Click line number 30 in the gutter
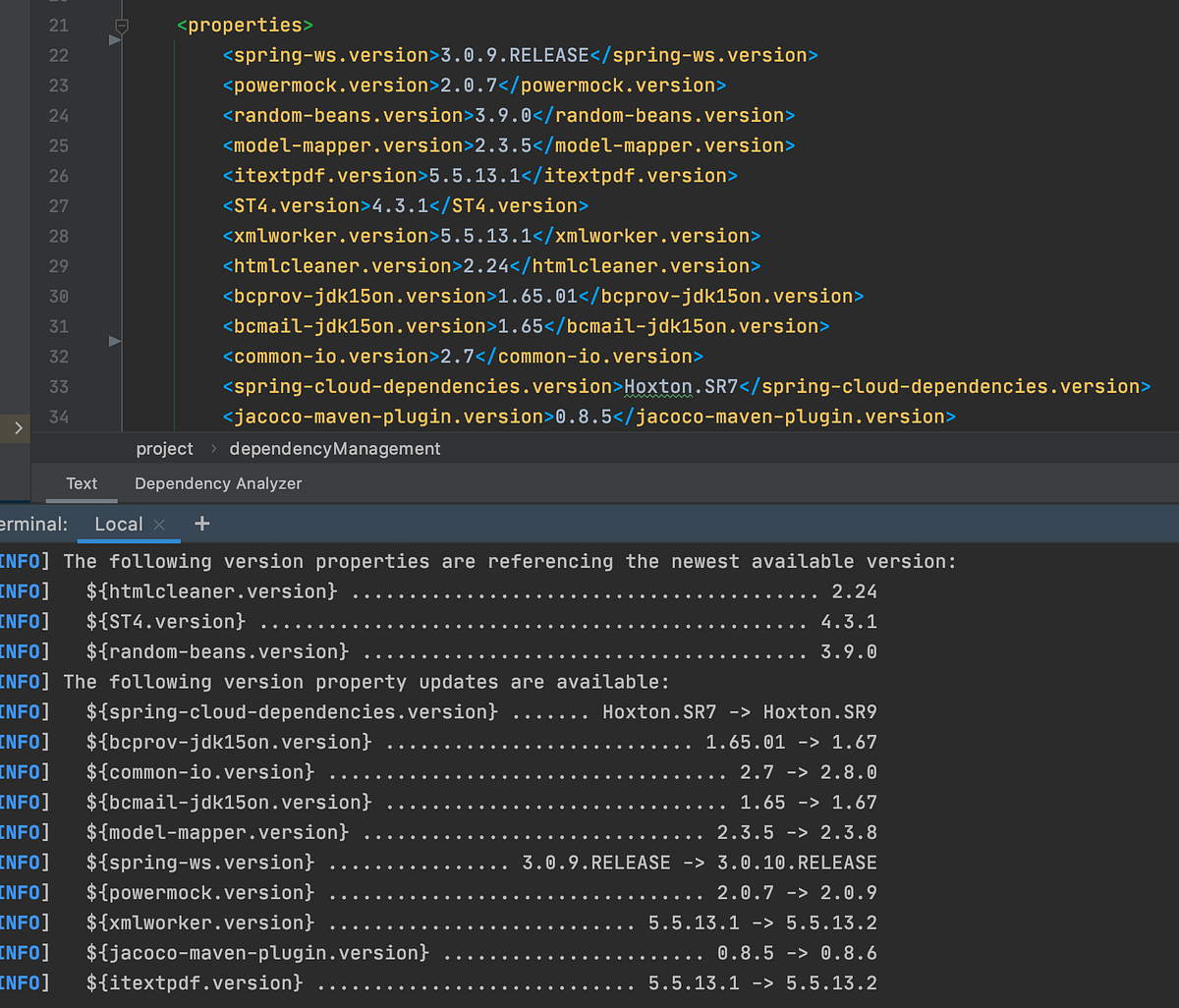 point(58,296)
